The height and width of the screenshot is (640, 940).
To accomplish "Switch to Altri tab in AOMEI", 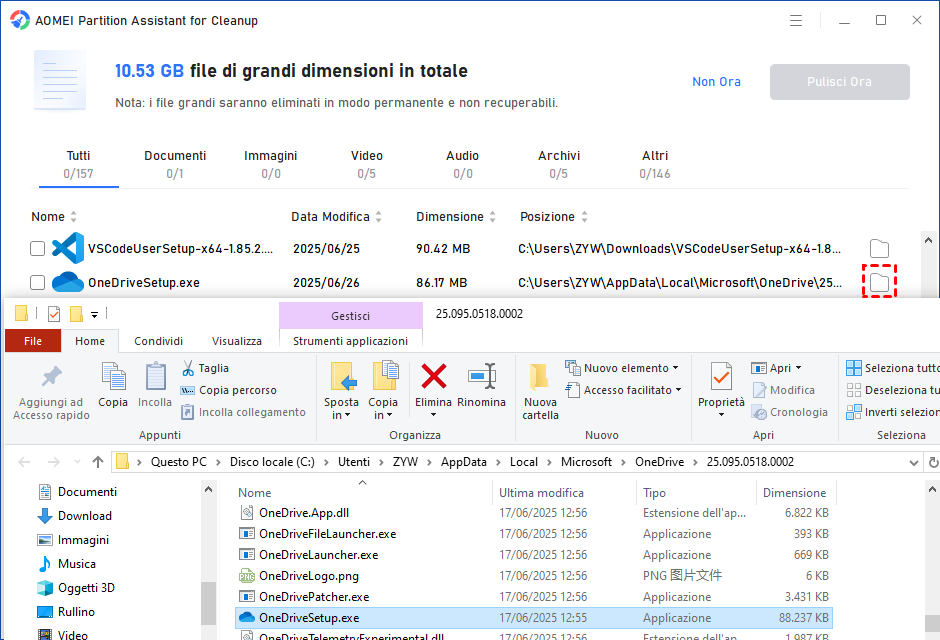I will (x=655, y=164).
